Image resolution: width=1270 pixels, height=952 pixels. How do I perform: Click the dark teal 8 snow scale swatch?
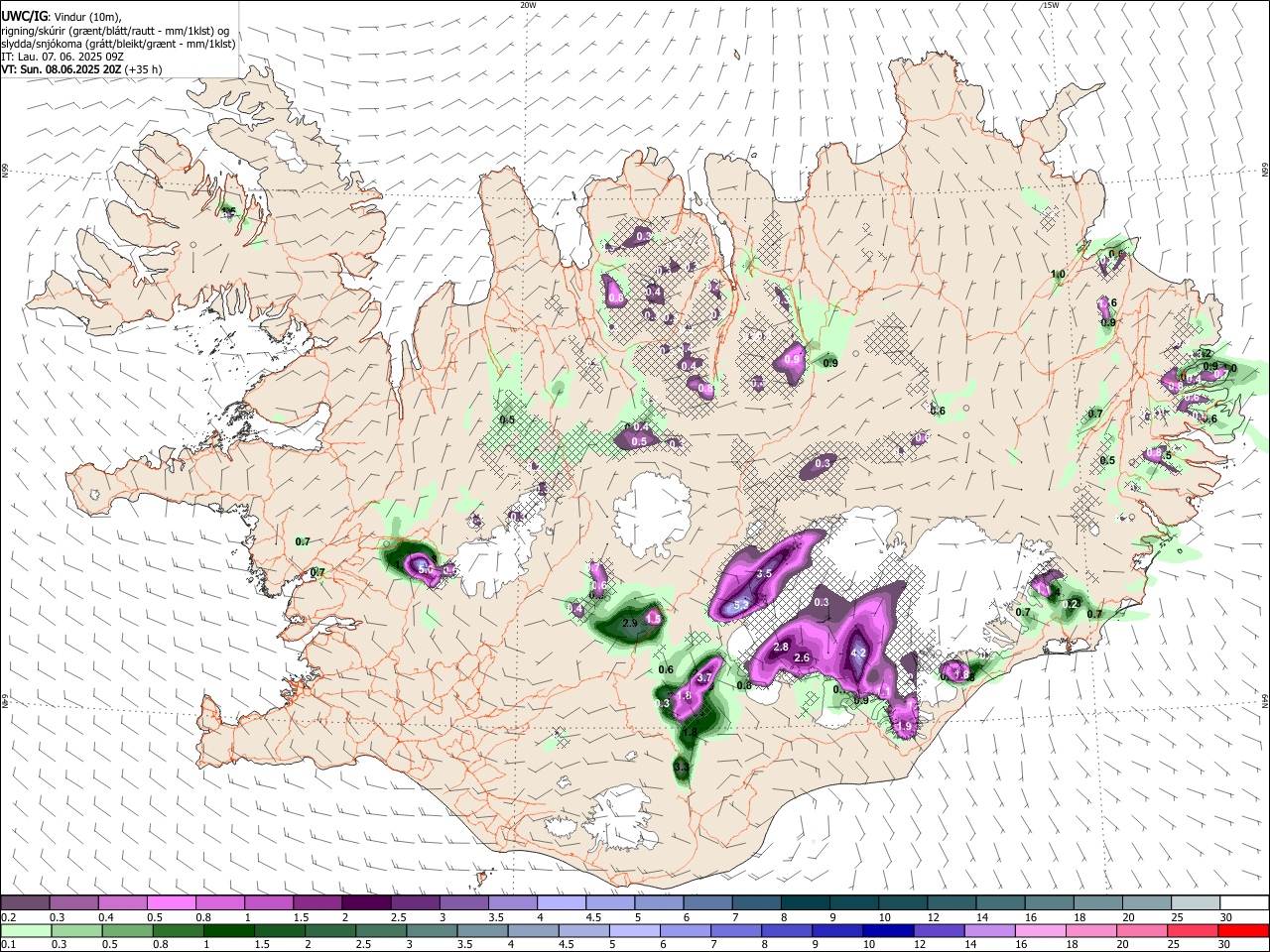click(x=804, y=902)
